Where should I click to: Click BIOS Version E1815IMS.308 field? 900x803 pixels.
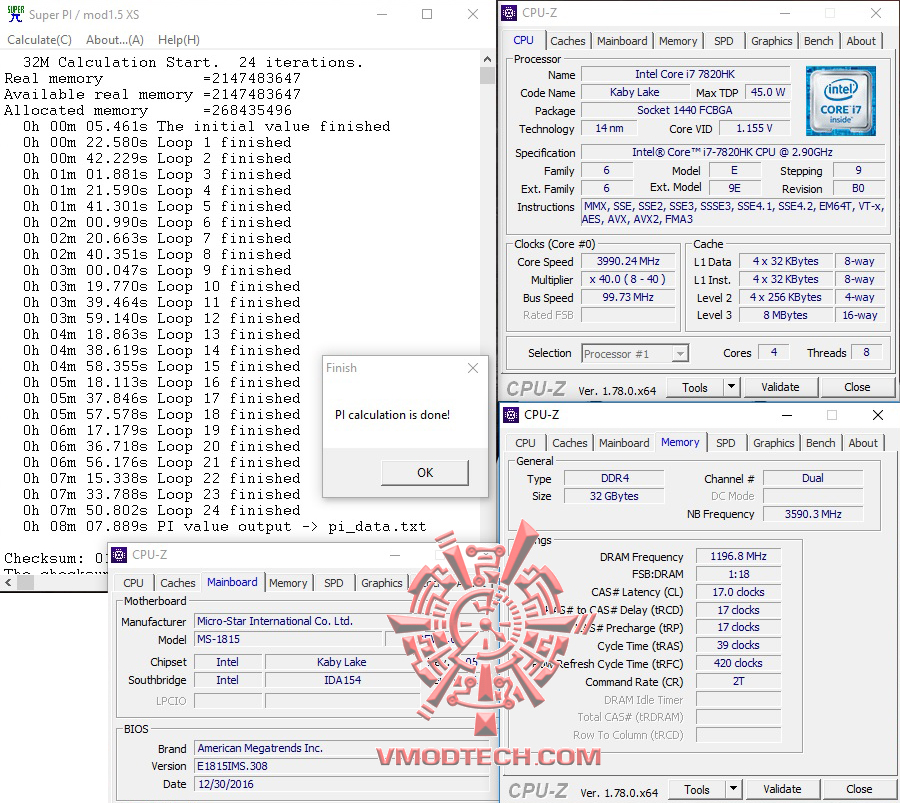[342, 766]
